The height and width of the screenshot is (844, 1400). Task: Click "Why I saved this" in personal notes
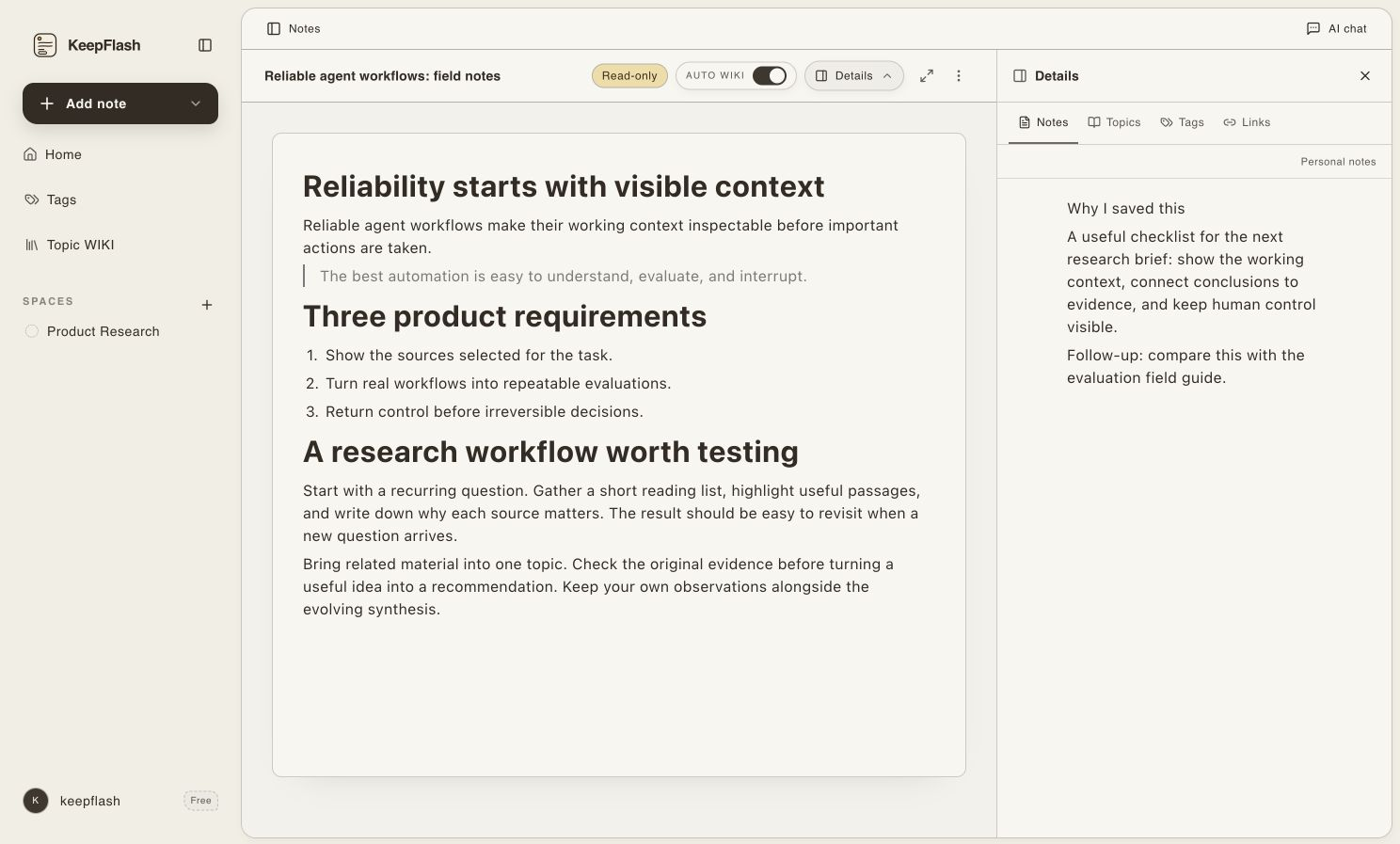pyautogui.click(x=1125, y=209)
